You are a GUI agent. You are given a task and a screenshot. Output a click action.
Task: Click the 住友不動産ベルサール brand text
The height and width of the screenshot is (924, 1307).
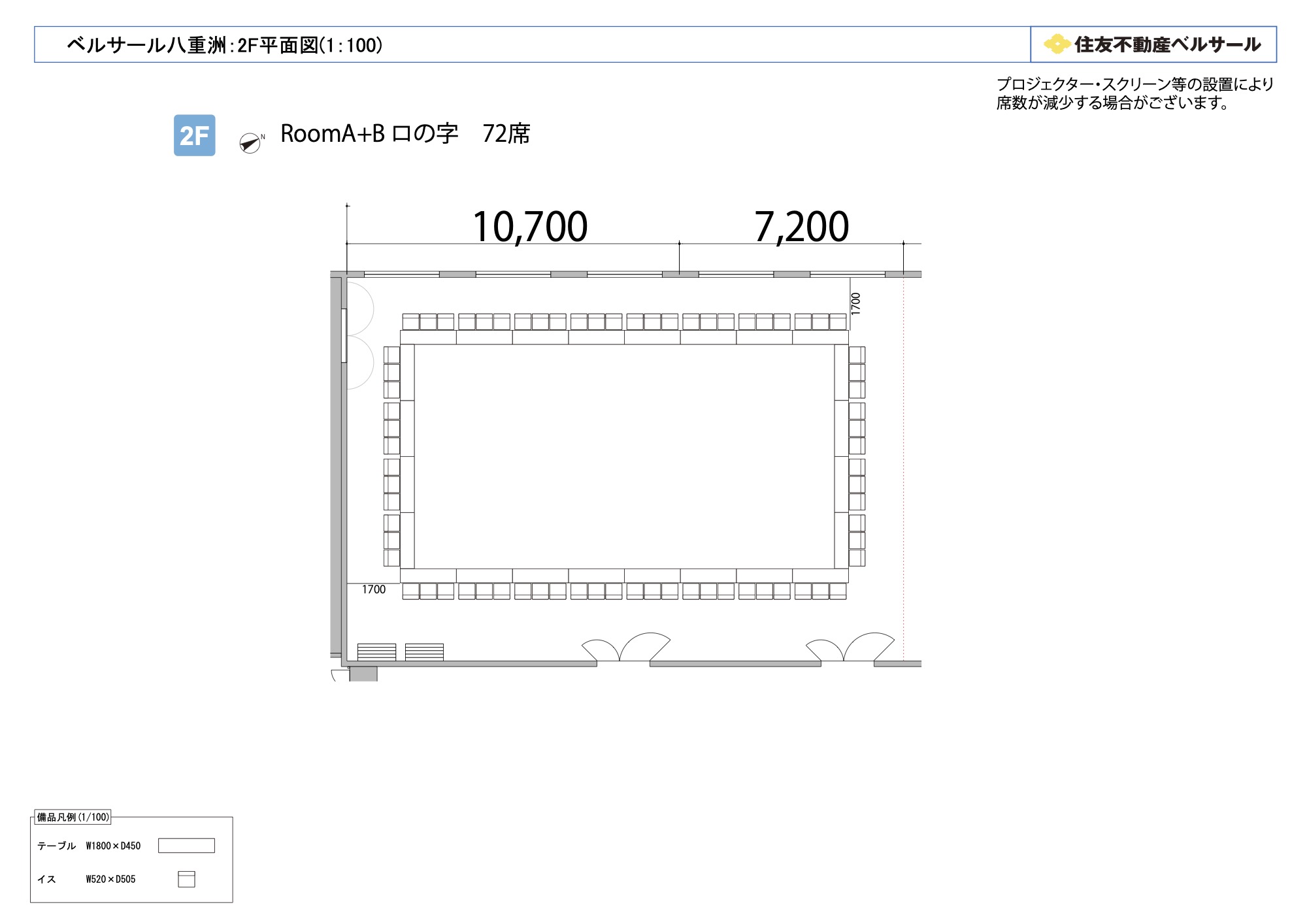[1168, 44]
